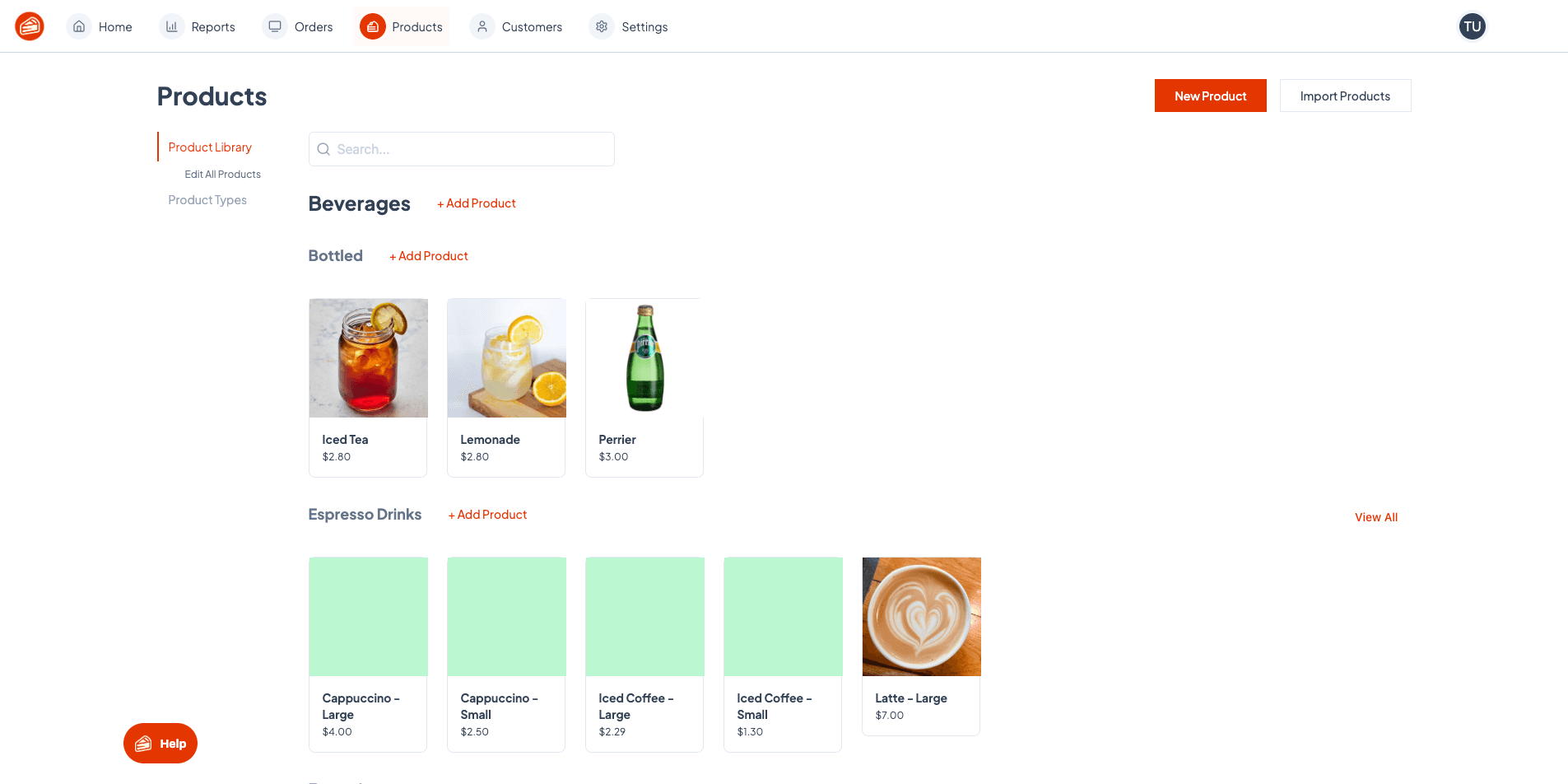This screenshot has height=784, width=1568.
Task: Click the New Product button
Action: 1210,96
